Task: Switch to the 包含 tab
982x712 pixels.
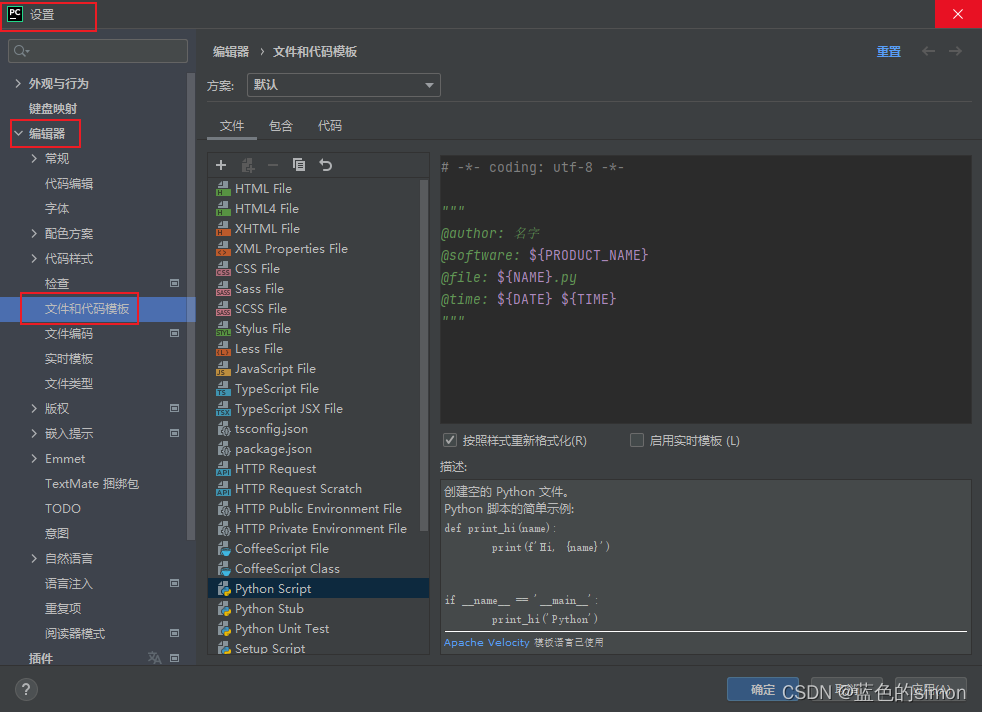Action: pos(281,126)
